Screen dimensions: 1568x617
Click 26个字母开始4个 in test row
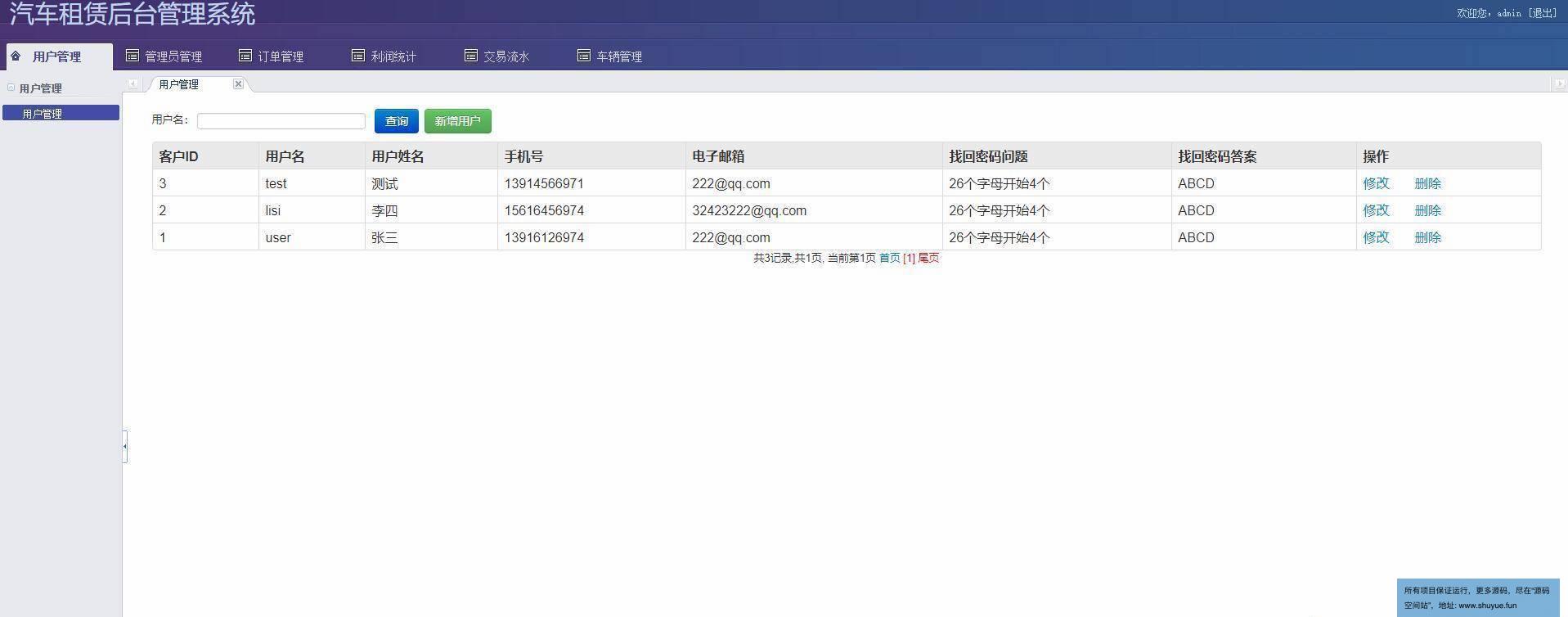(1000, 183)
